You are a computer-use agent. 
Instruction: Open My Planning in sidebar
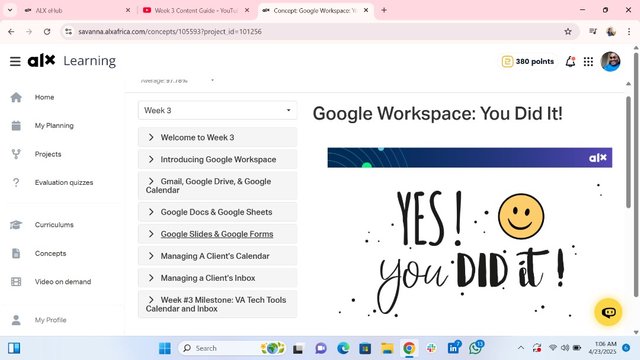(x=54, y=125)
